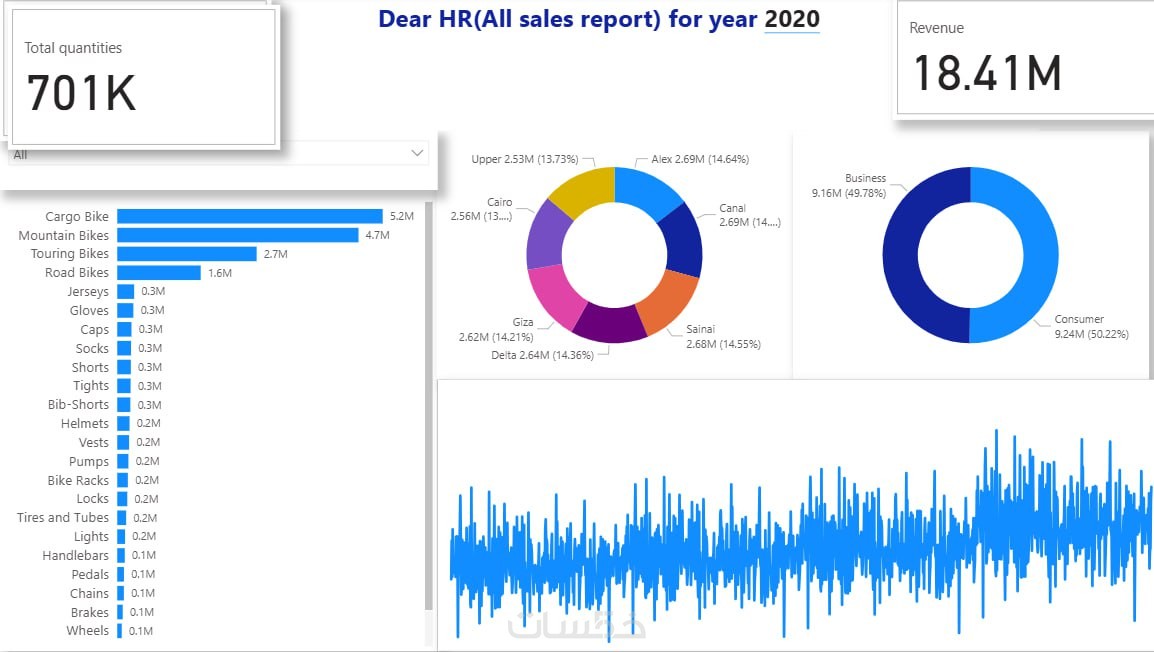1154x652 pixels.
Task: Click the Touring Bikes bar
Action: click(187, 254)
